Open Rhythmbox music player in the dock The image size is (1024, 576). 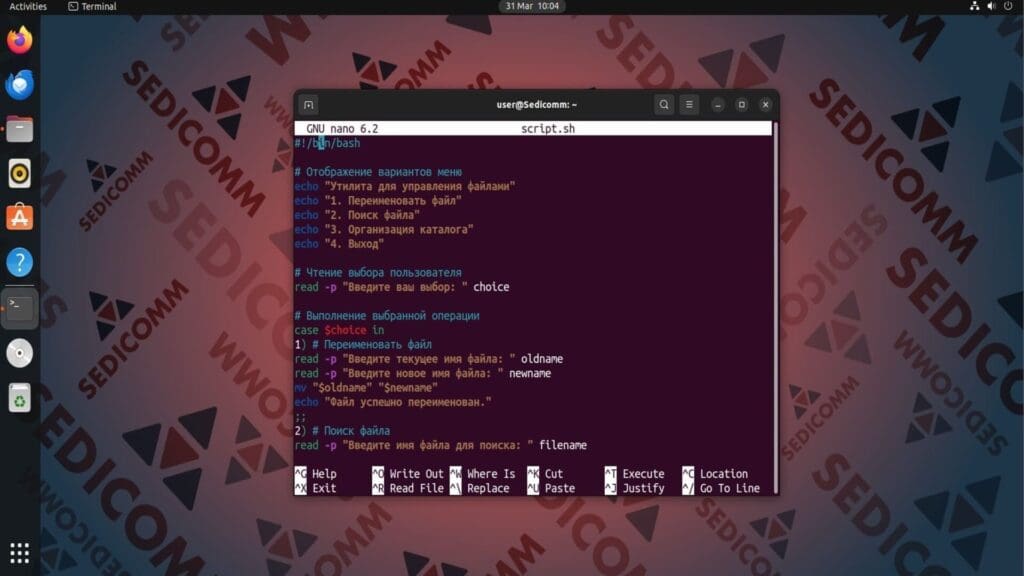tap(18, 173)
